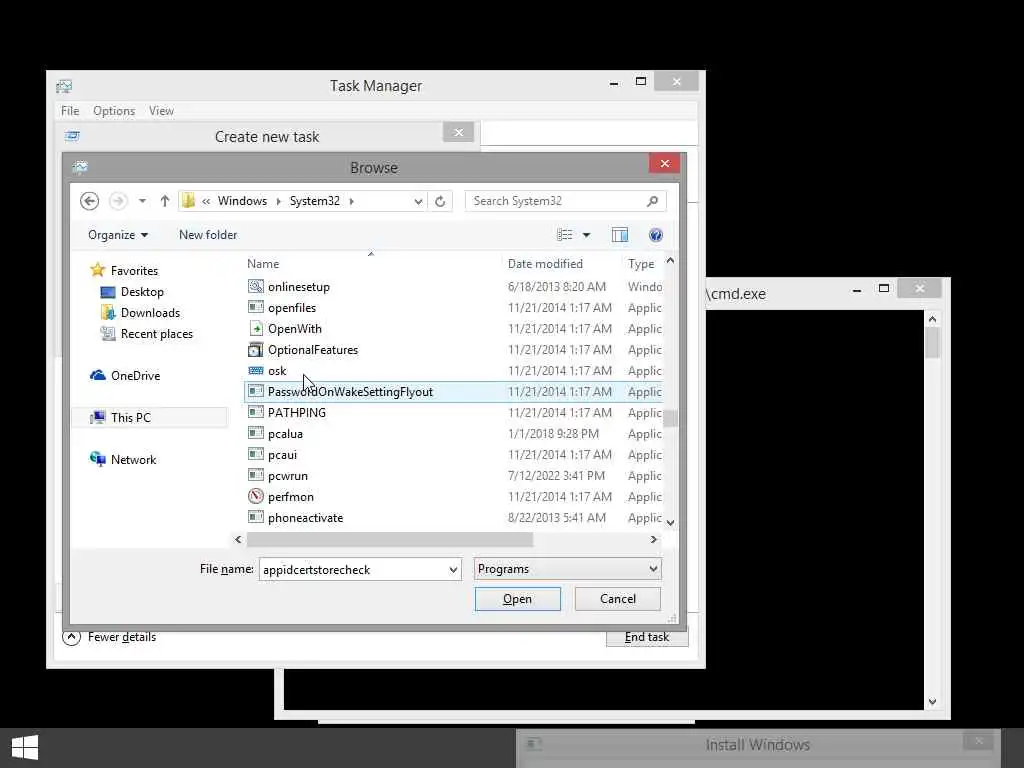Image resolution: width=1024 pixels, height=768 pixels.
Task: Click the perfmon file icon
Action: tap(256, 496)
